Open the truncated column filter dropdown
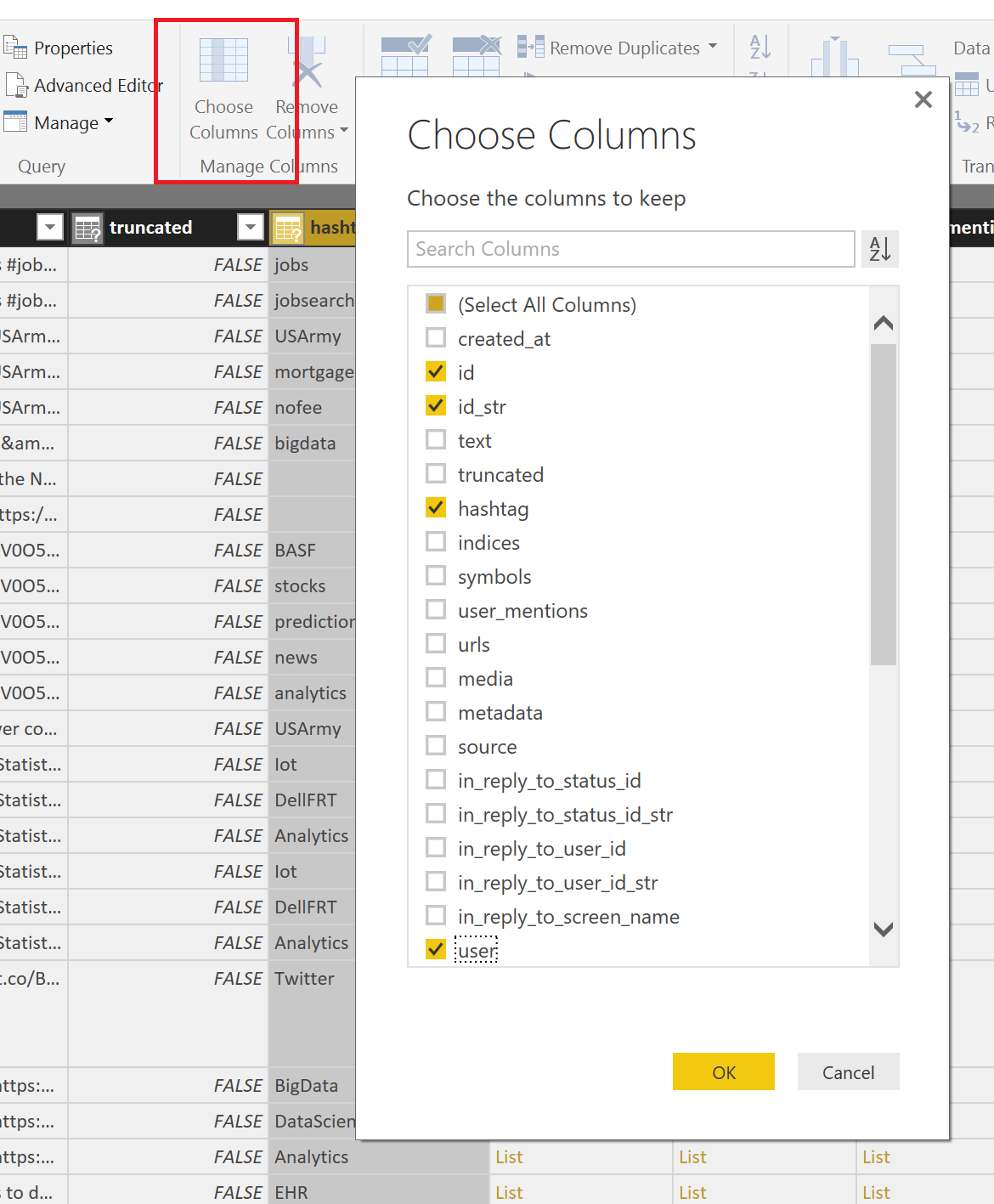 (250, 227)
